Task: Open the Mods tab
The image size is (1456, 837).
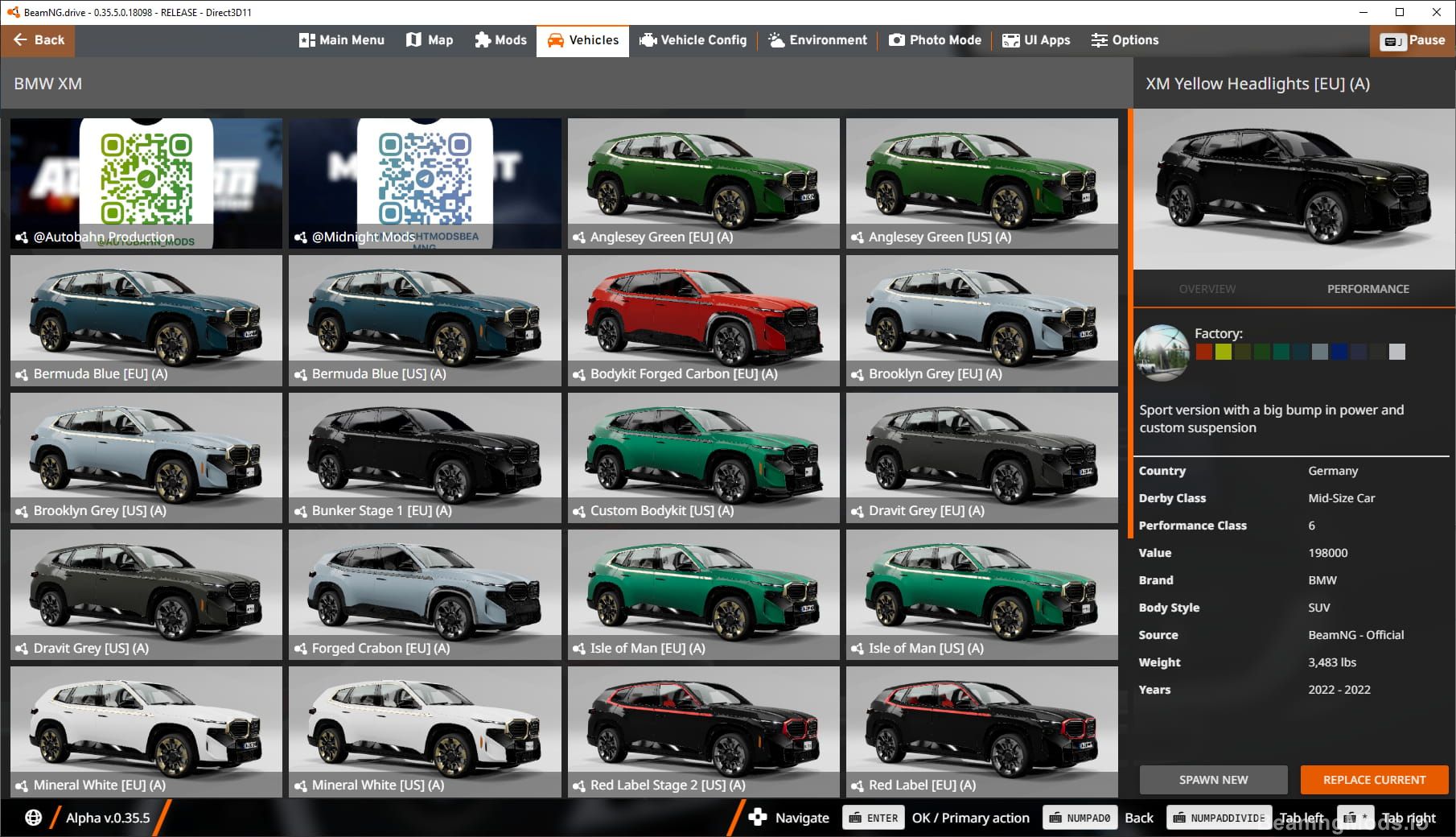Action: pyautogui.click(x=500, y=40)
